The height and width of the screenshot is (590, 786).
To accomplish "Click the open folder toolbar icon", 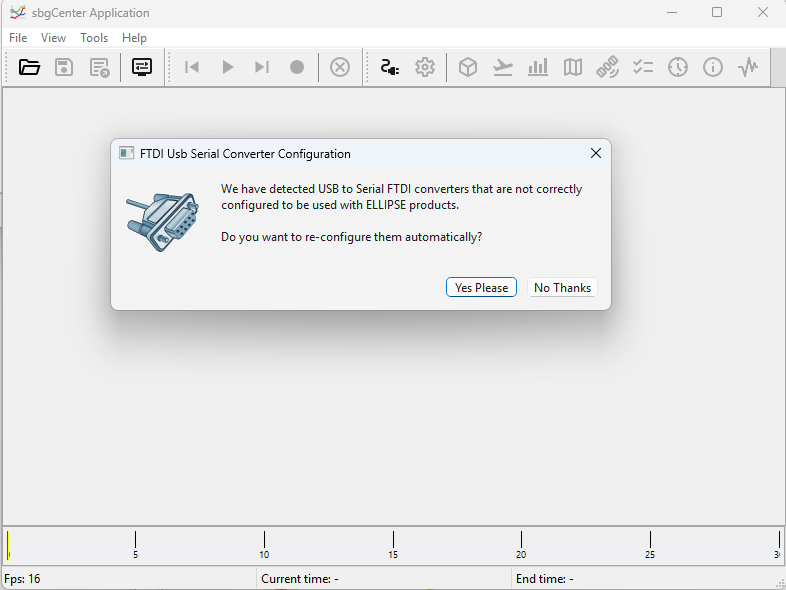I will [x=29, y=67].
